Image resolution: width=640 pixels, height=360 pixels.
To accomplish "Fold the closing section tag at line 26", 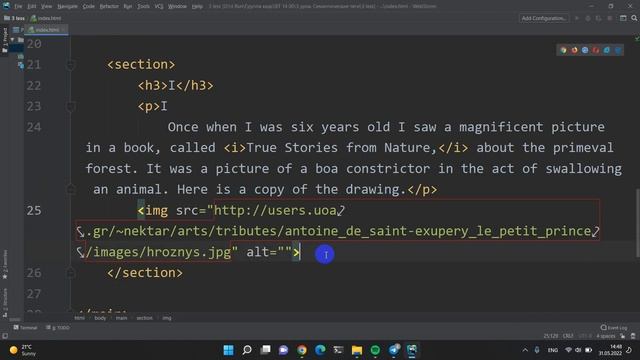I will (70, 273).
